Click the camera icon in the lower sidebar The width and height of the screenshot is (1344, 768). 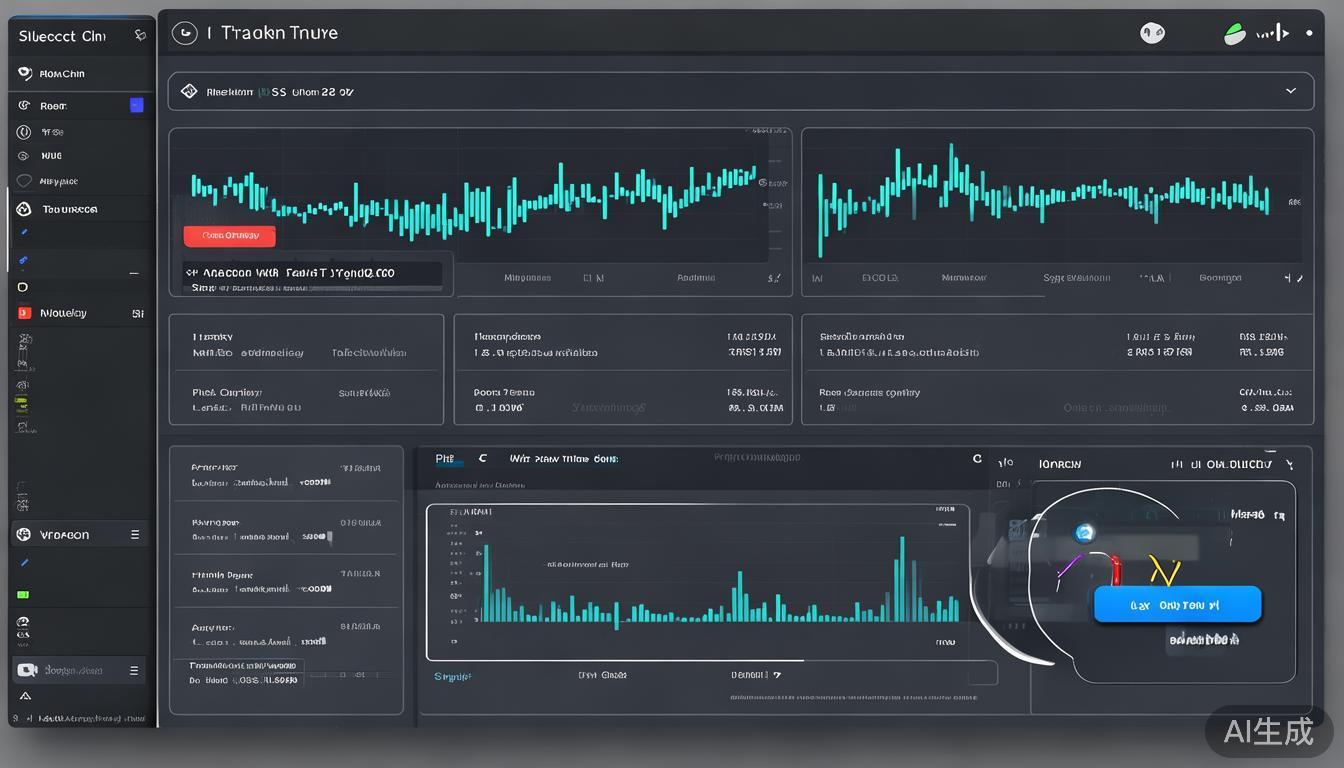[x=27, y=670]
